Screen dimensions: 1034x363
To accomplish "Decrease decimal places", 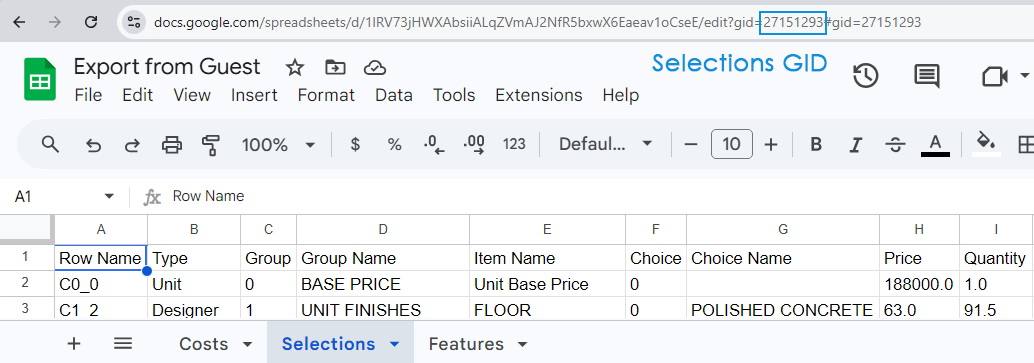I will pos(435,144).
